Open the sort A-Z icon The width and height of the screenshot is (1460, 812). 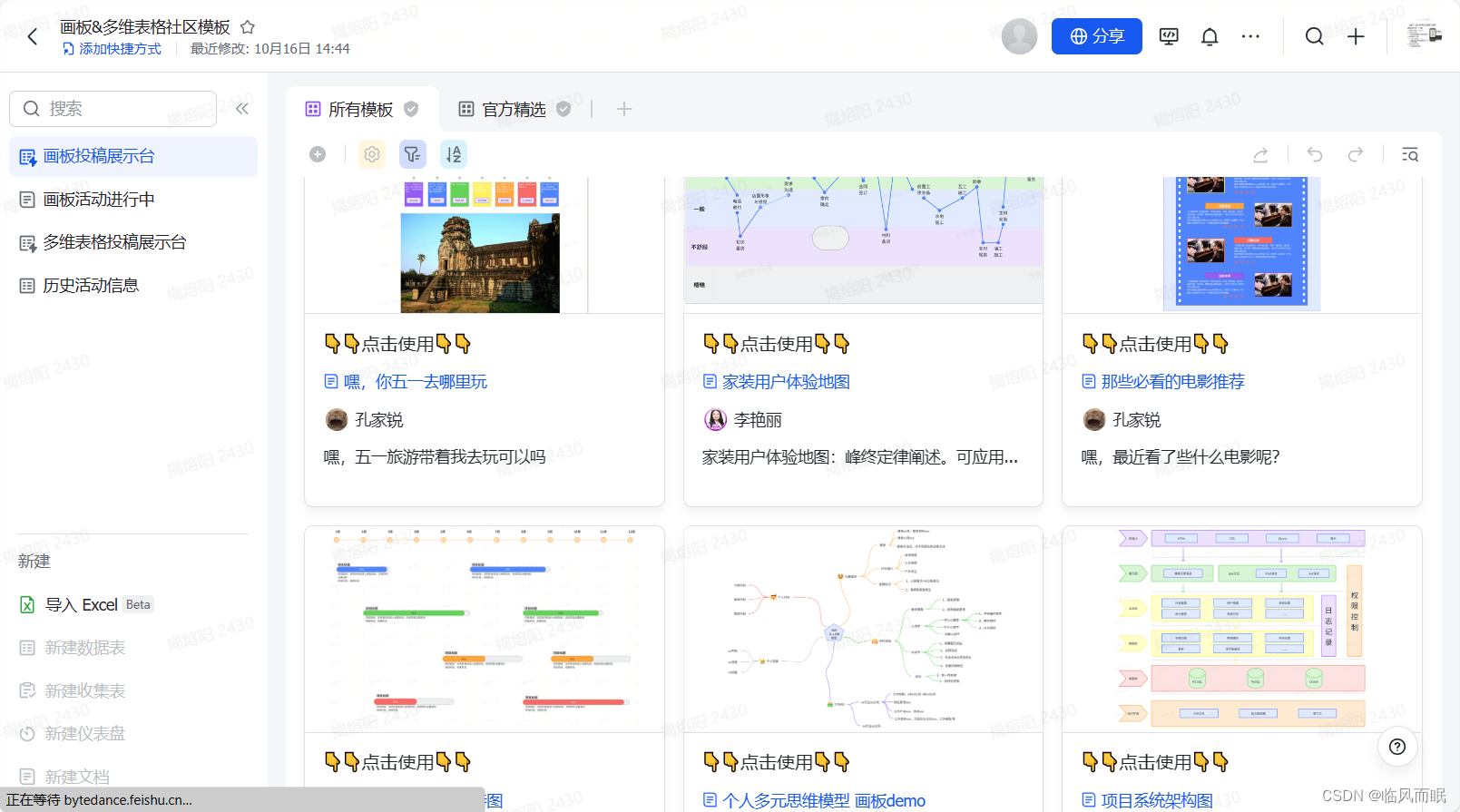[454, 154]
